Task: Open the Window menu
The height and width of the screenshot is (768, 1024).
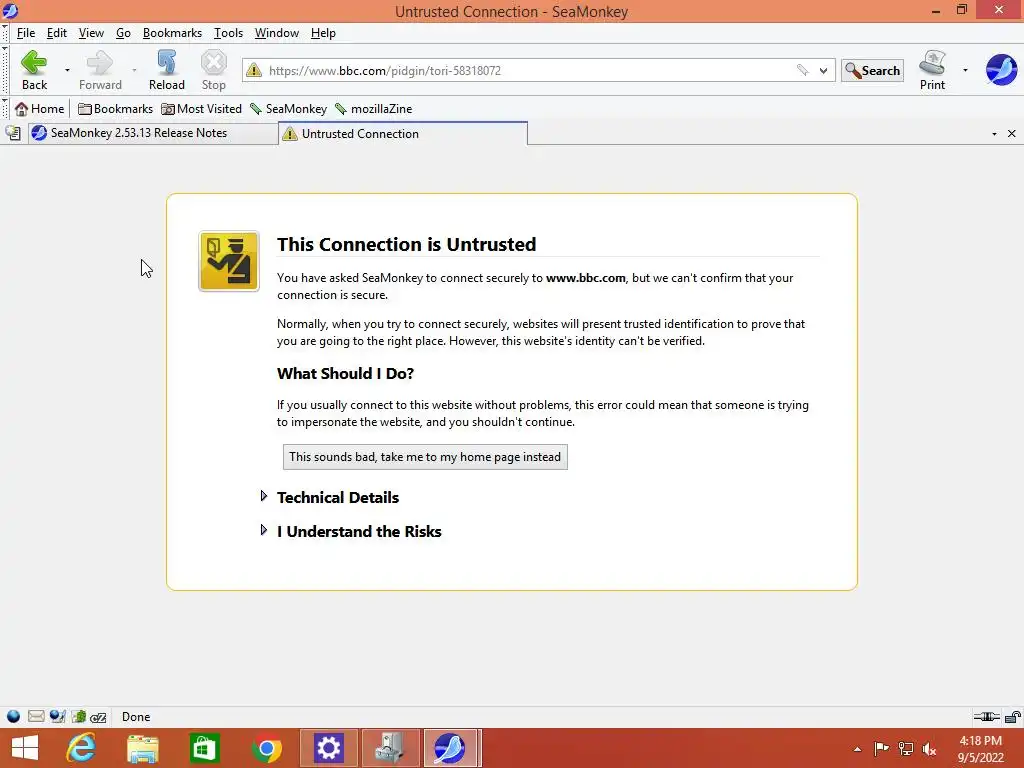Action: pyautogui.click(x=277, y=33)
